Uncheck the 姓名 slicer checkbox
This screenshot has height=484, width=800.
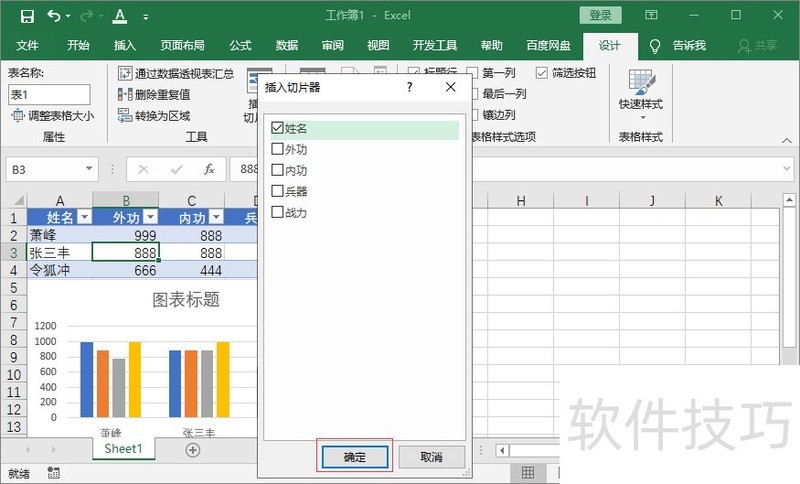[277, 128]
